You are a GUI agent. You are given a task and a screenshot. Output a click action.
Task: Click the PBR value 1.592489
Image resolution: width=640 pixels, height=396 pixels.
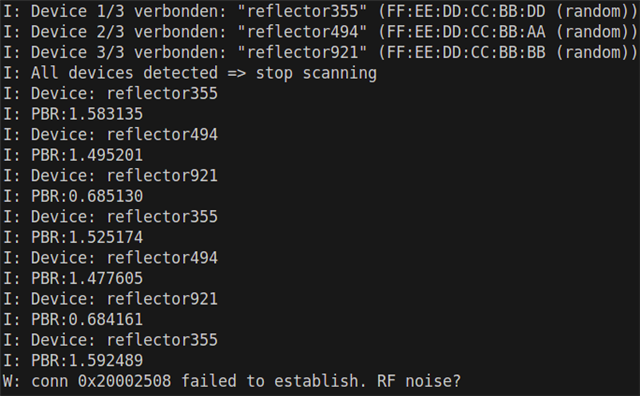point(106,360)
